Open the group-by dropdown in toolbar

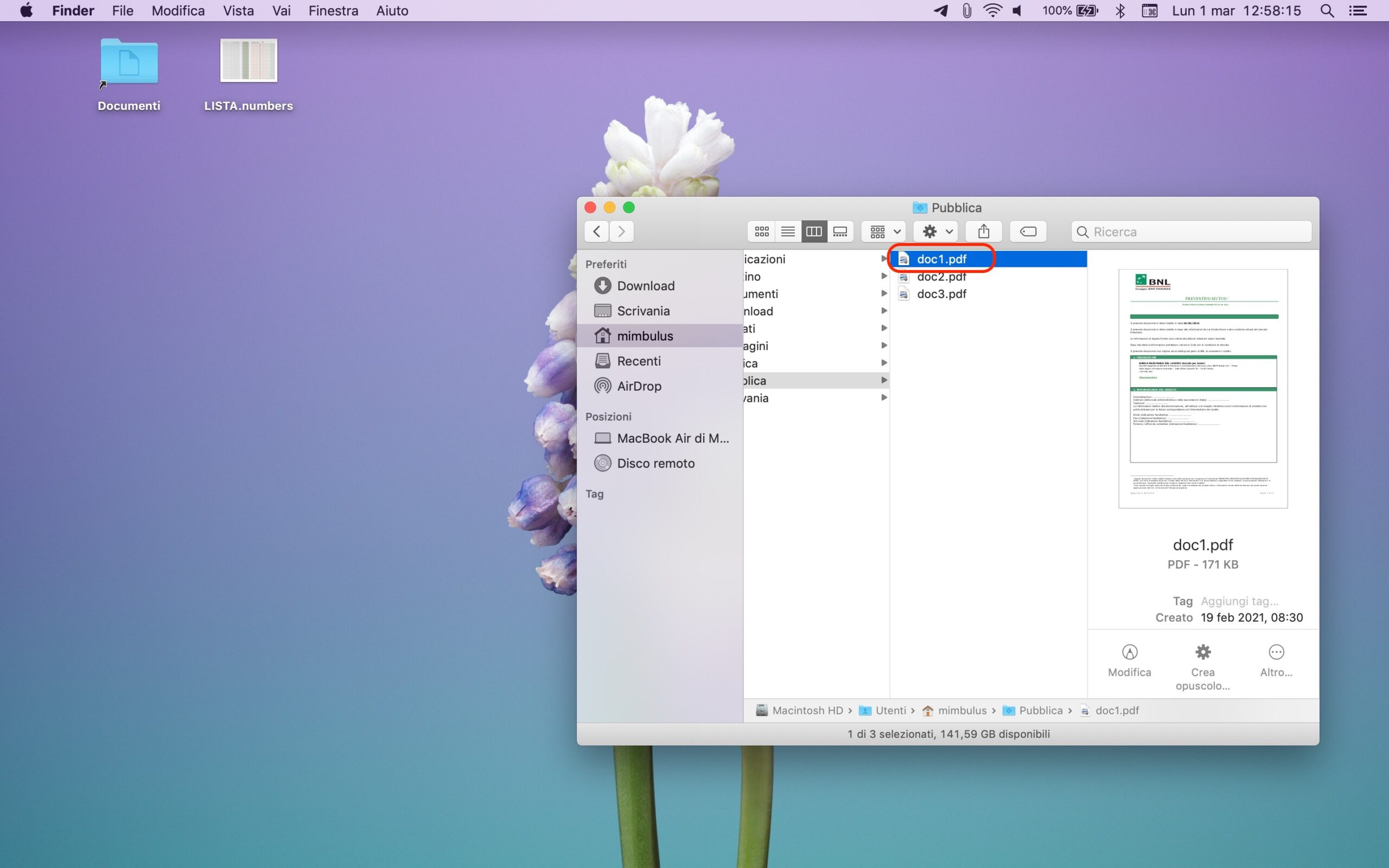[x=883, y=231]
